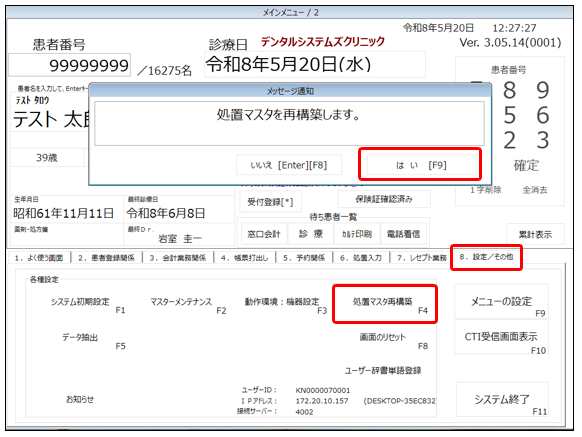Viewport: 582px width, 437px height.
Task: Click システム終了 F11 button
Action: 502,400
